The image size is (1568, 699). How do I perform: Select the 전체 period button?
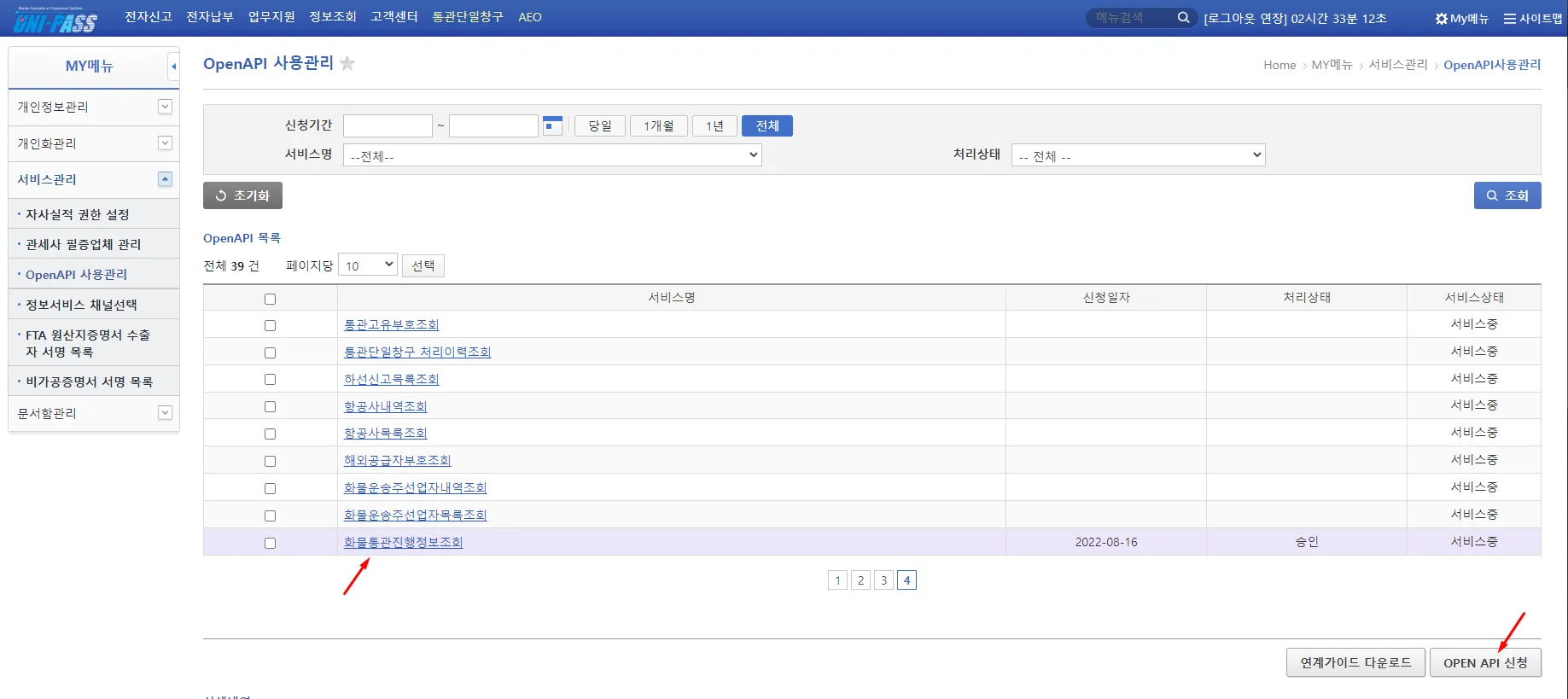coord(767,126)
